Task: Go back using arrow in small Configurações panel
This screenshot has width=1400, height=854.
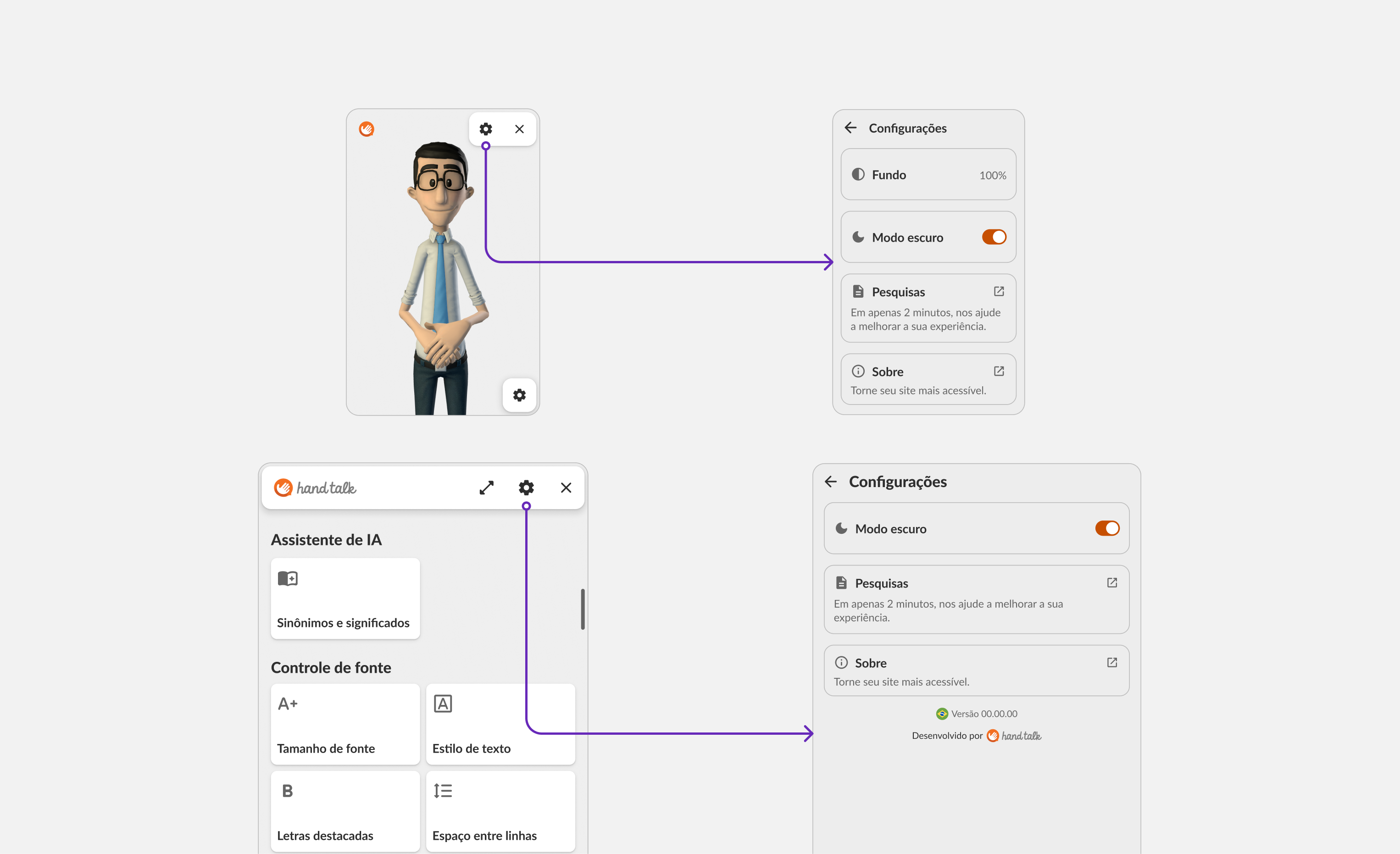Action: tap(850, 128)
